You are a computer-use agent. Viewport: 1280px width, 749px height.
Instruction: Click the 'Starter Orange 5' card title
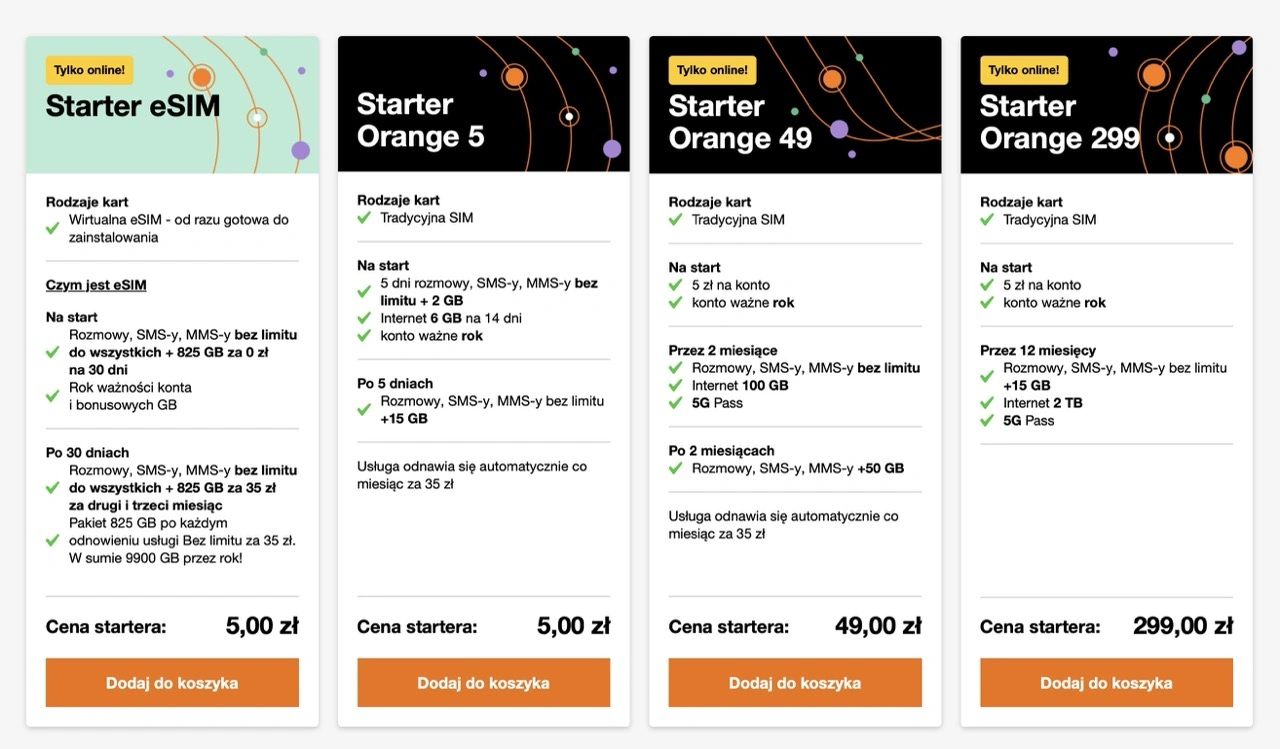click(x=421, y=120)
